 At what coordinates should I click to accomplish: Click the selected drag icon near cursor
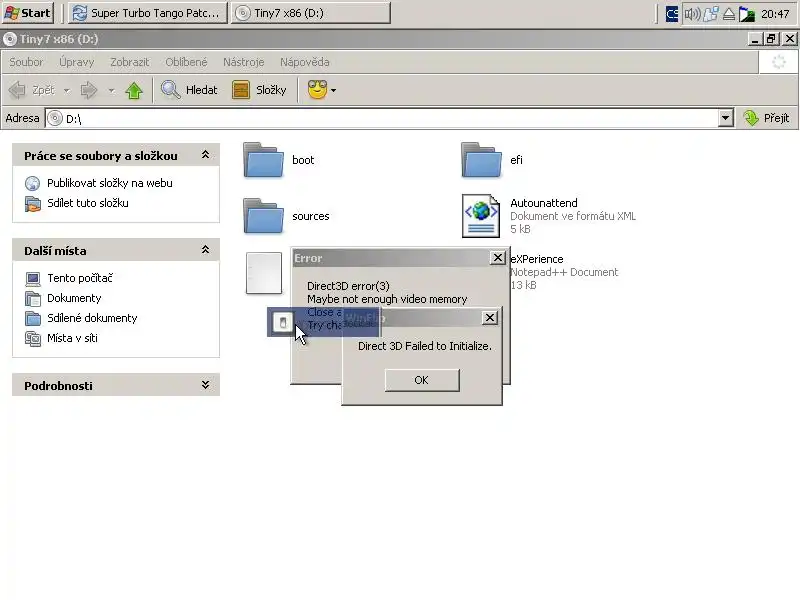283,322
